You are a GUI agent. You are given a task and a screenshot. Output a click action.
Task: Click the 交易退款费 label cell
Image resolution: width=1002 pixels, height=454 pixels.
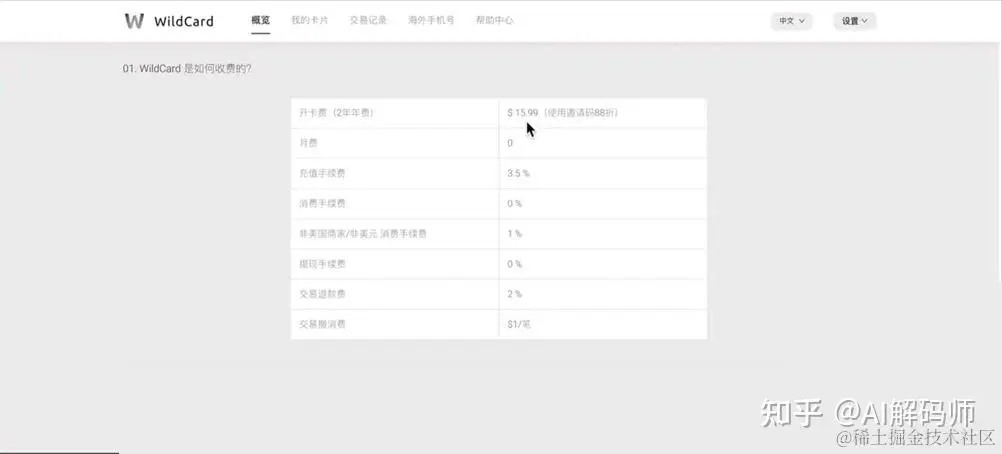point(395,294)
